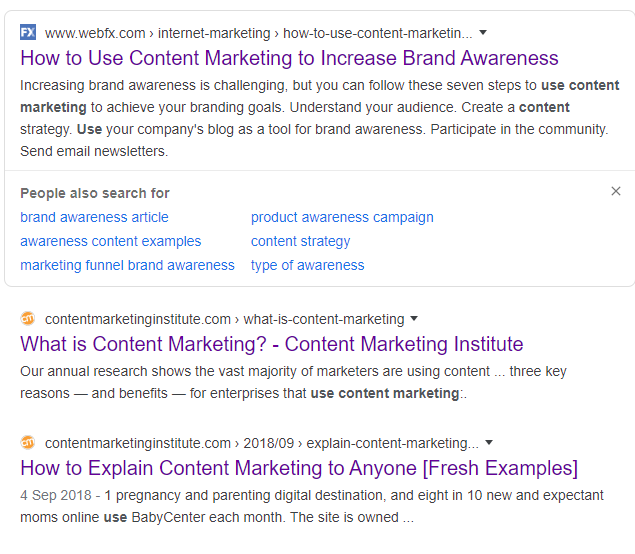The height and width of the screenshot is (554, 635).
Task: Click the favicon beside the explain-content-marketing URL
Action: (28, 442)
